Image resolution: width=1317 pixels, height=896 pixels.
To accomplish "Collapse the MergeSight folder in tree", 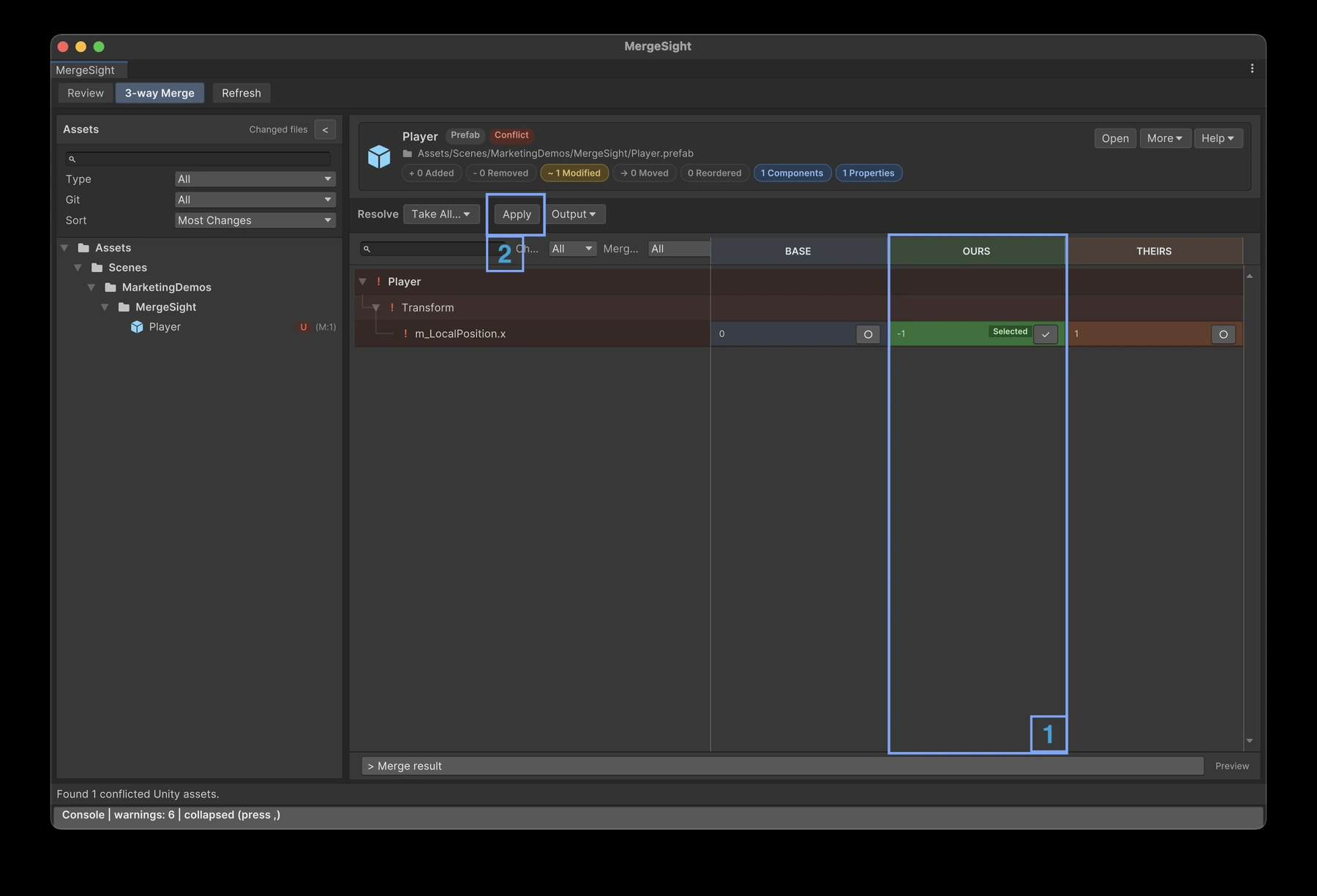I will point(105,307).
